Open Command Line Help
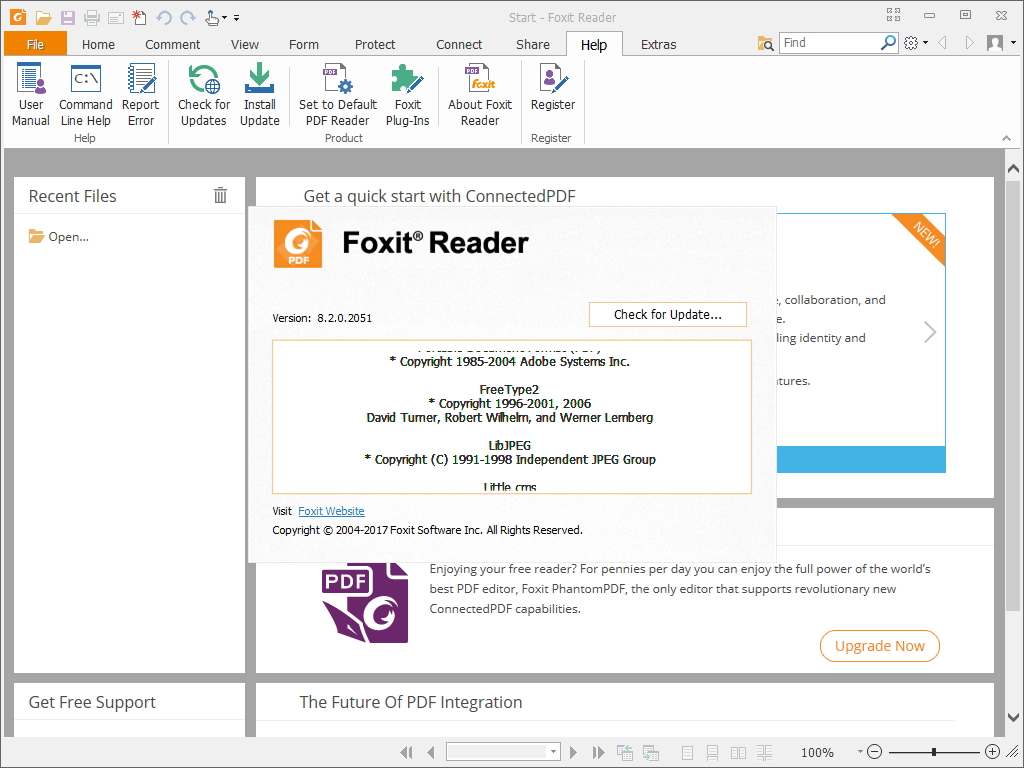1024x768 pixels. [x=85, y=93]
